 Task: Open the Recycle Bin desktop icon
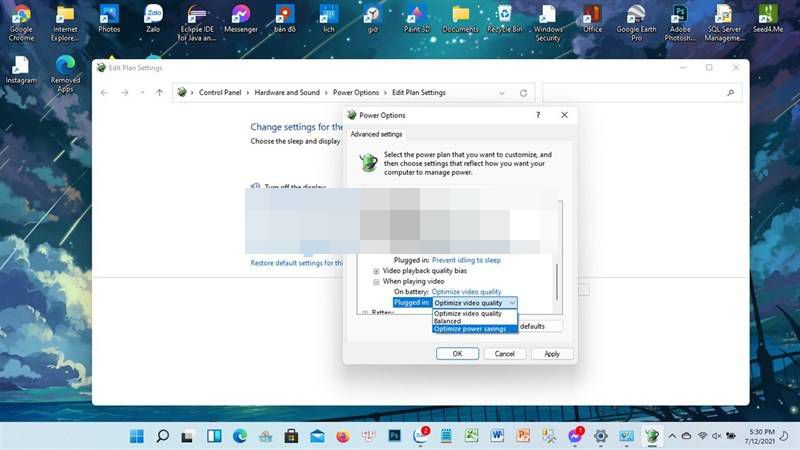(504, 17)
